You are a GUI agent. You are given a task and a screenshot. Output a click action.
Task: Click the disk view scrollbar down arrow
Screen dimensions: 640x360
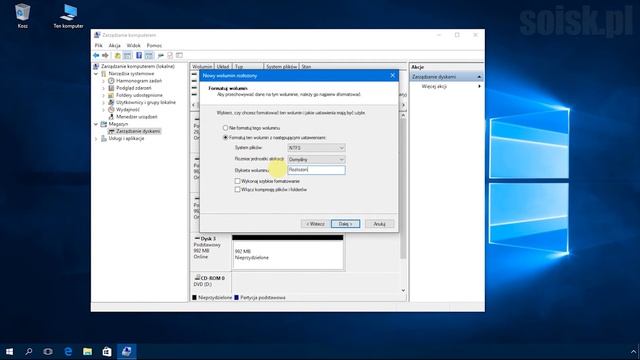coord(403,291)
